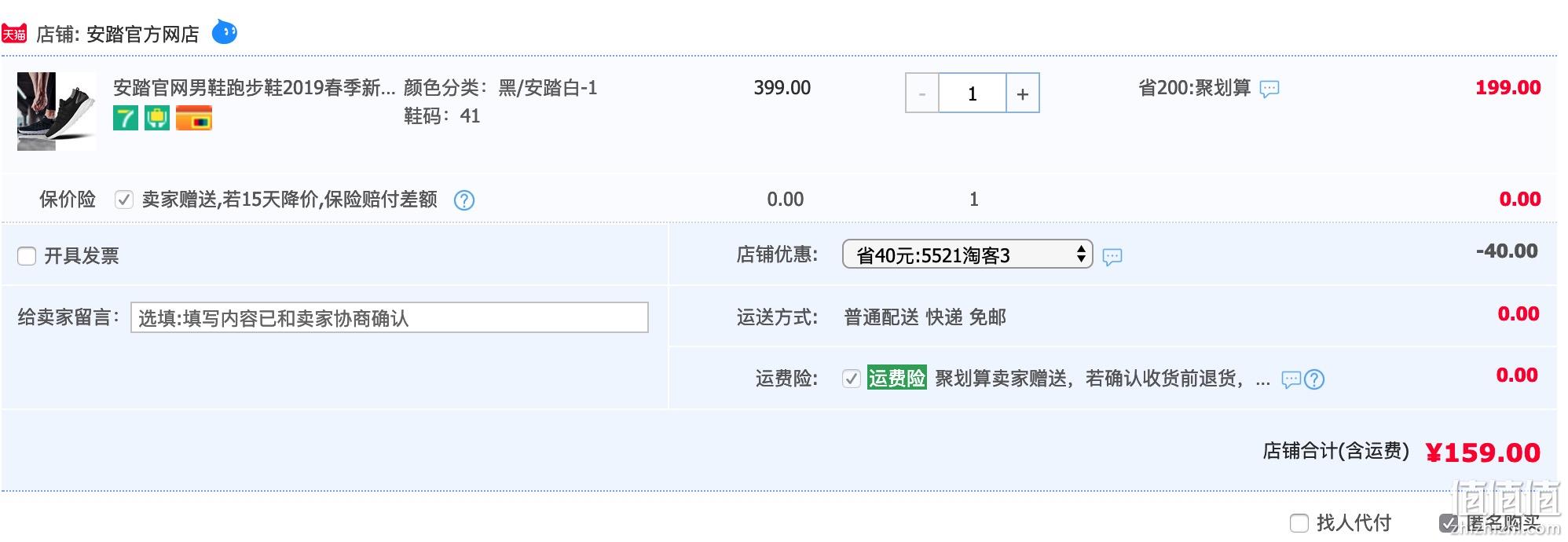Click the 卖家赠送,若15天降价 insurance description

[290, 200]
